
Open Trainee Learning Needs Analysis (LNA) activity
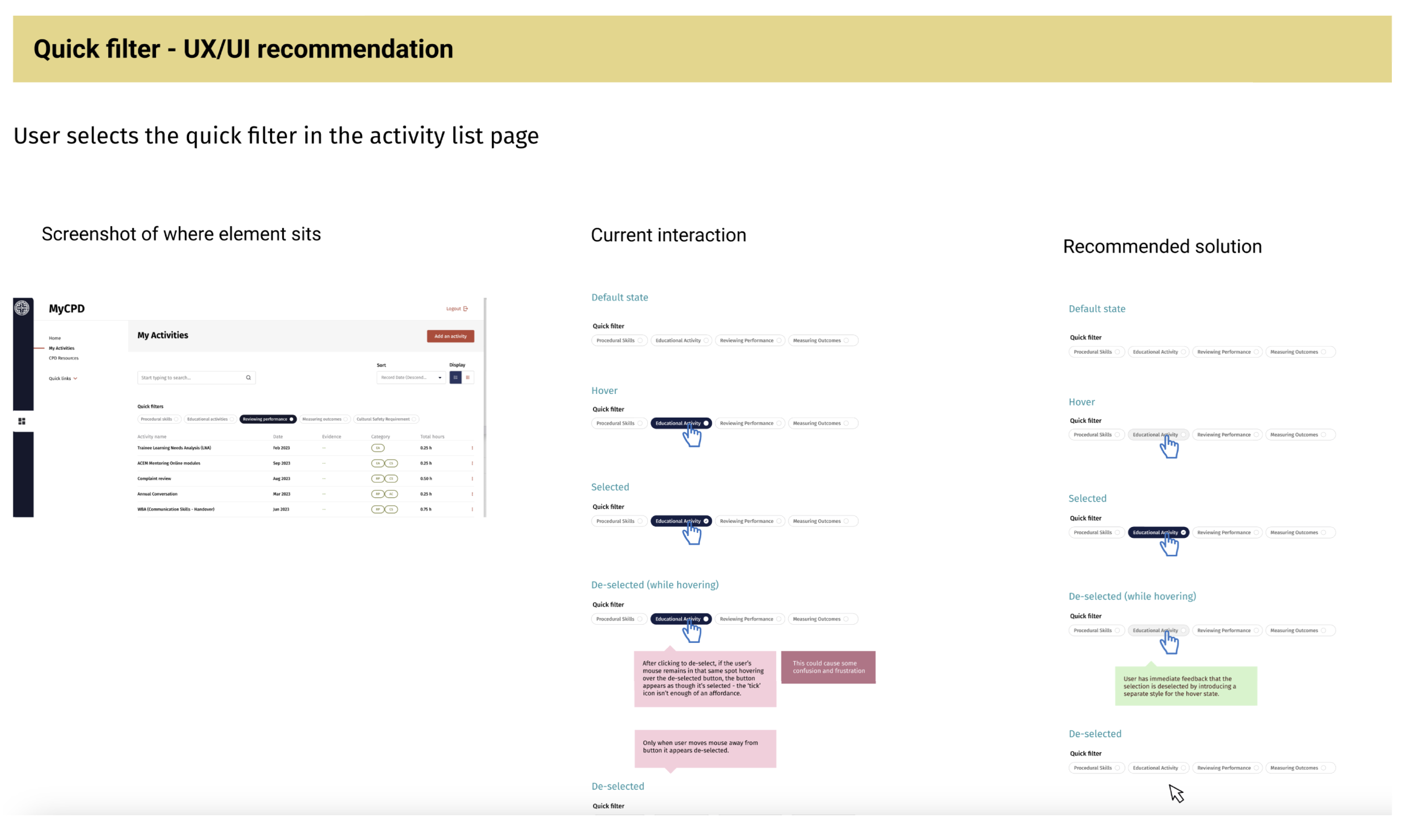tap(174, 448)
